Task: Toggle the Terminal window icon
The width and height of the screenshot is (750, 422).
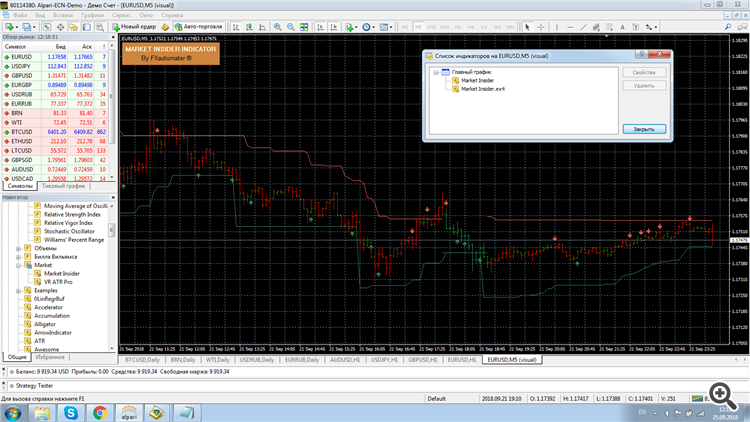Action: pyautogui.click(x=87, y=27)
